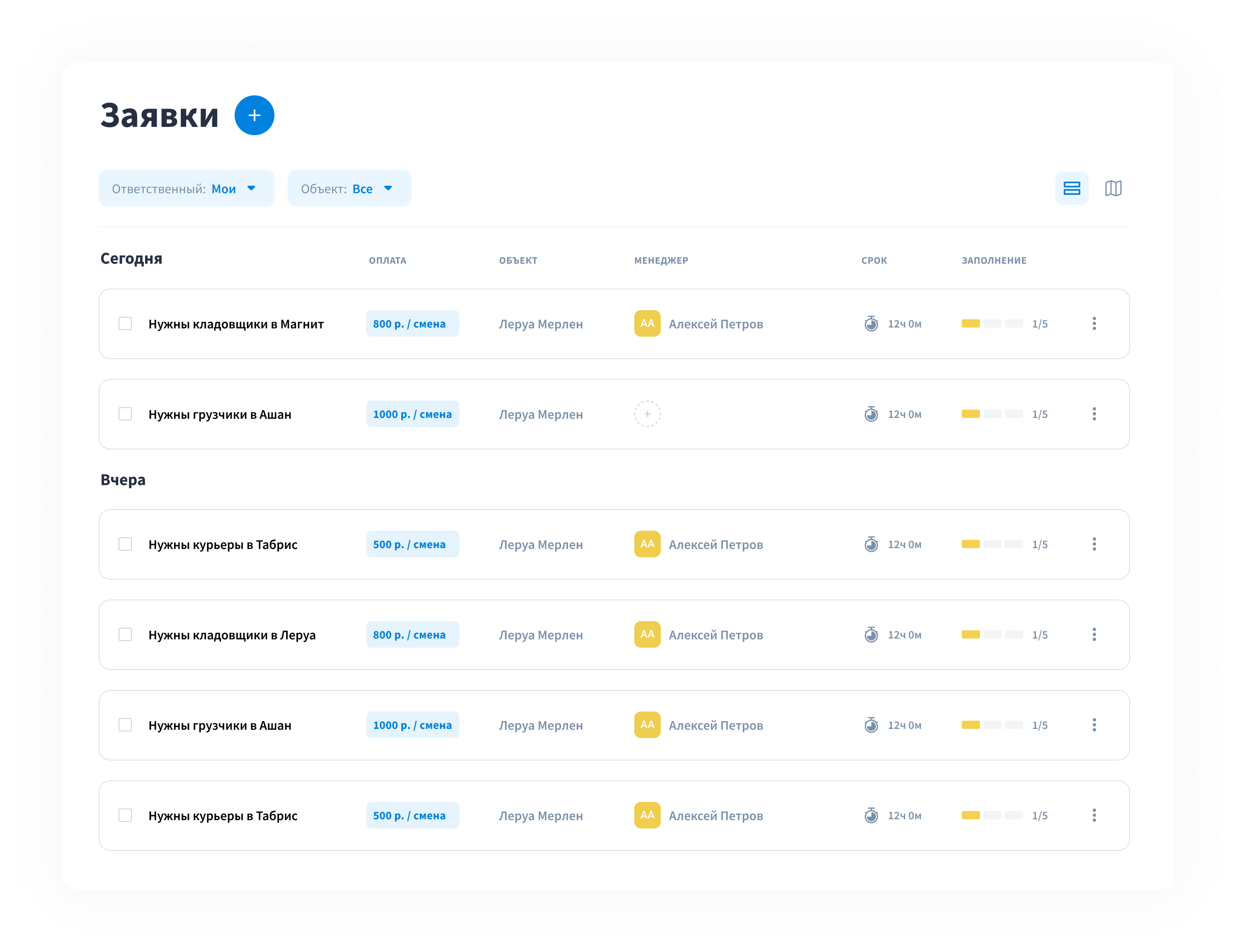Viewport: 1237px width, 952px height.
Task: Click the ОПЛАТА column header
Action: [x=388, y=261]
